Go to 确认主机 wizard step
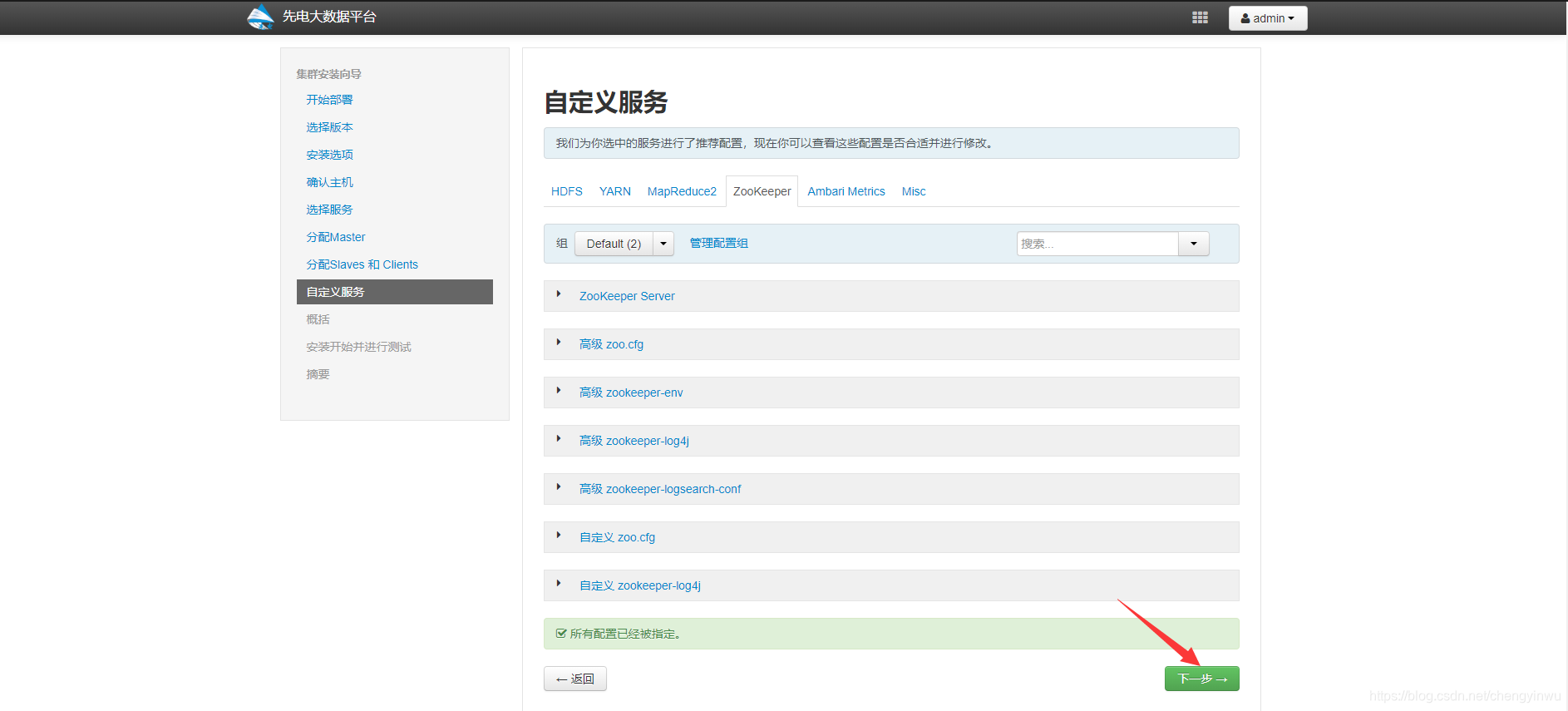This screenshot has height=711, width=1568. (x=329, y=182)
